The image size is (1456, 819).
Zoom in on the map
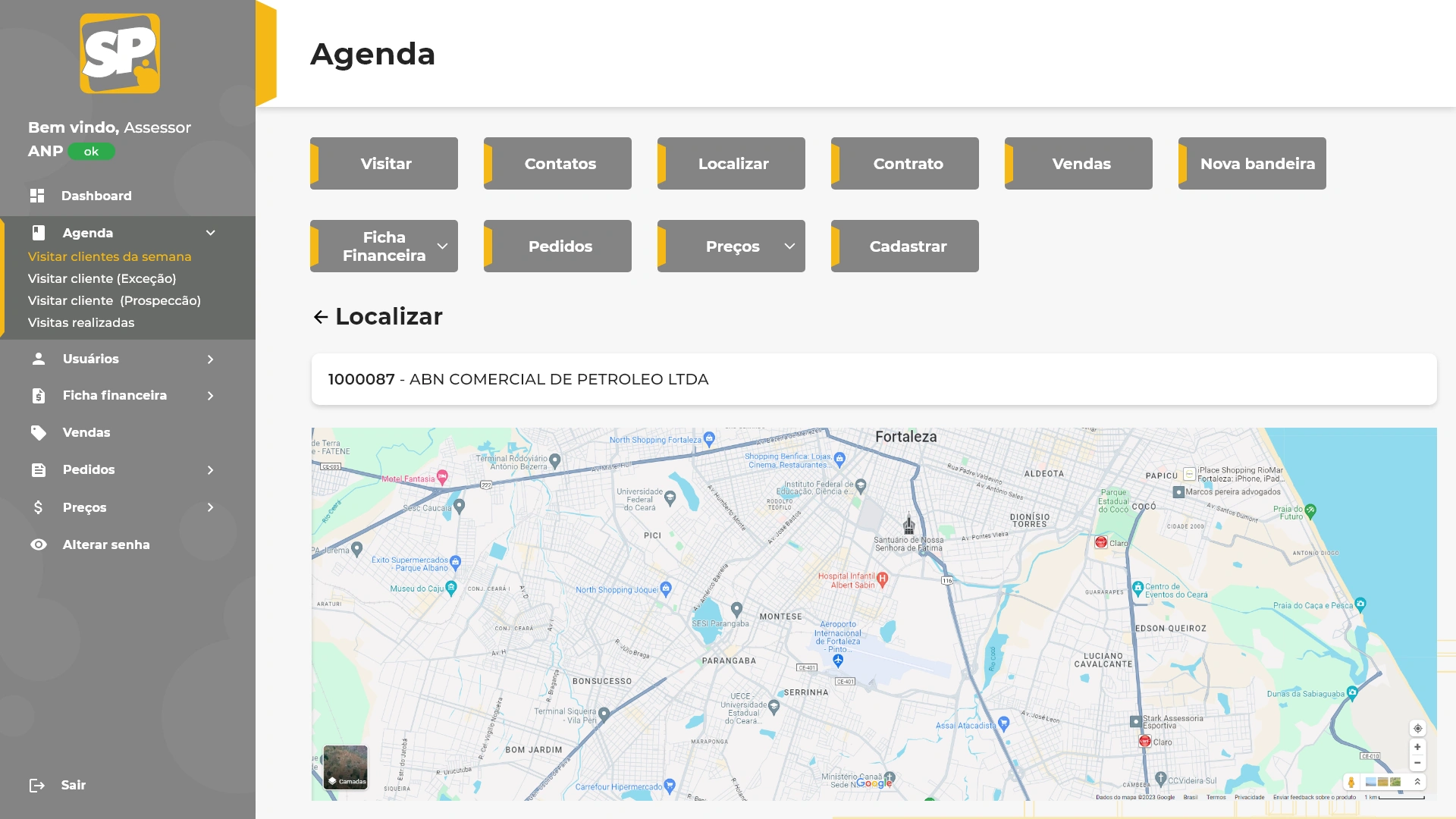tap(1417, 747)
